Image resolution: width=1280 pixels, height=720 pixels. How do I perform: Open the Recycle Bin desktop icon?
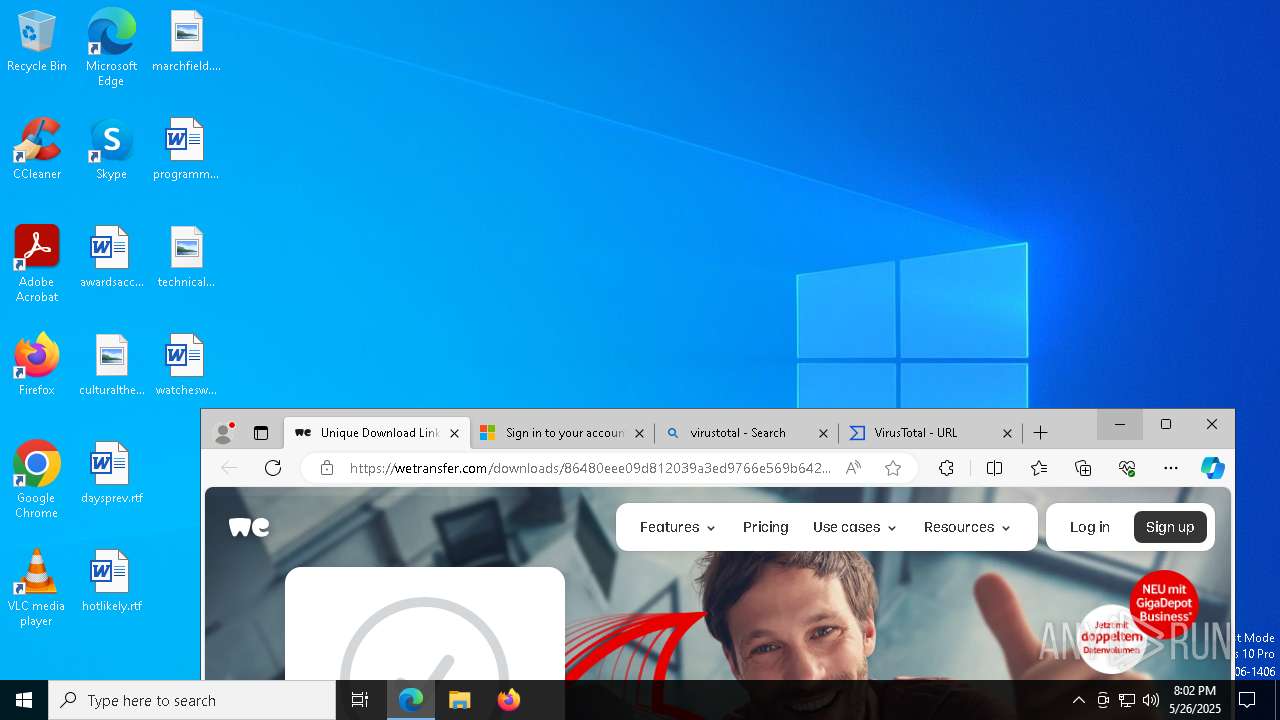coord(37,42)
